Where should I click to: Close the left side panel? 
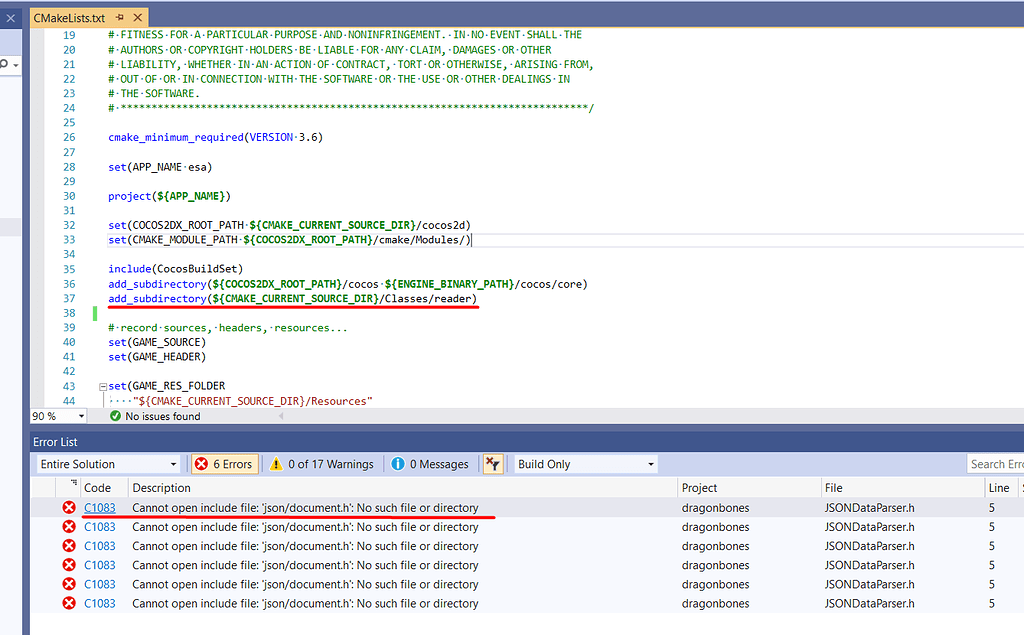(x=10, y=18)
